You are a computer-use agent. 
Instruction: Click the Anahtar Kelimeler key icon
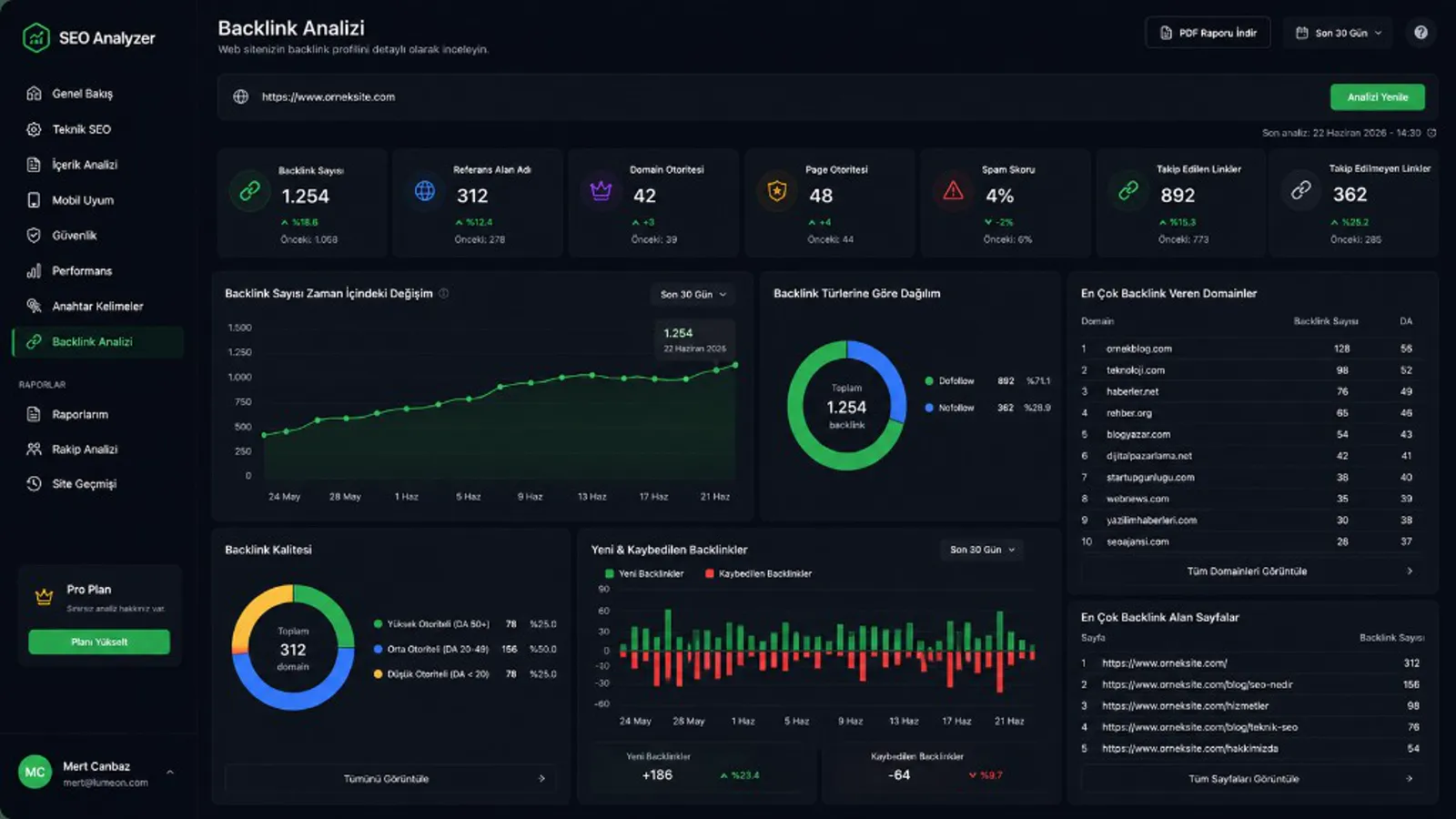coord(34,306)
